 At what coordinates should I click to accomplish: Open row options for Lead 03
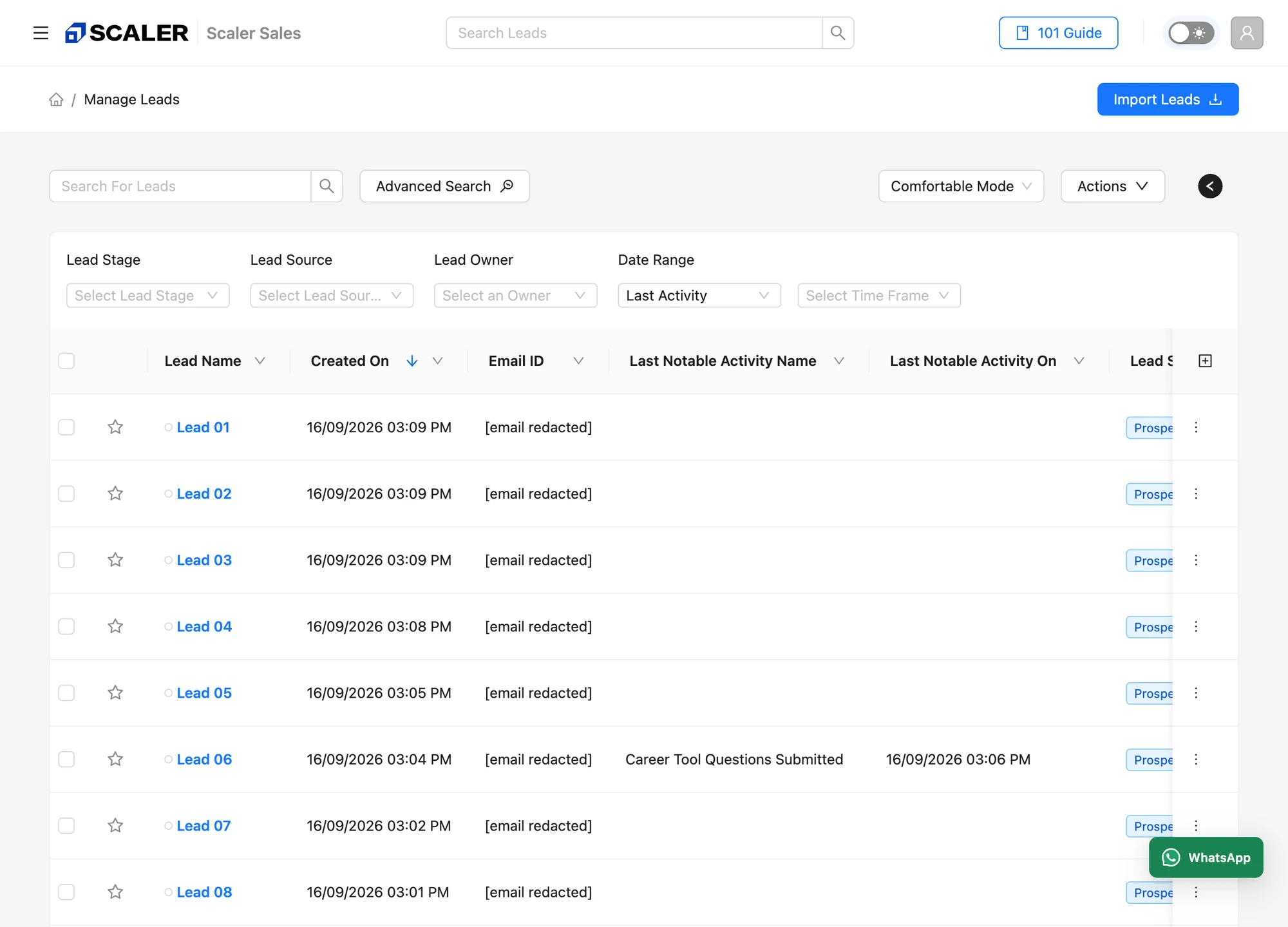(x=1196, y=560)
